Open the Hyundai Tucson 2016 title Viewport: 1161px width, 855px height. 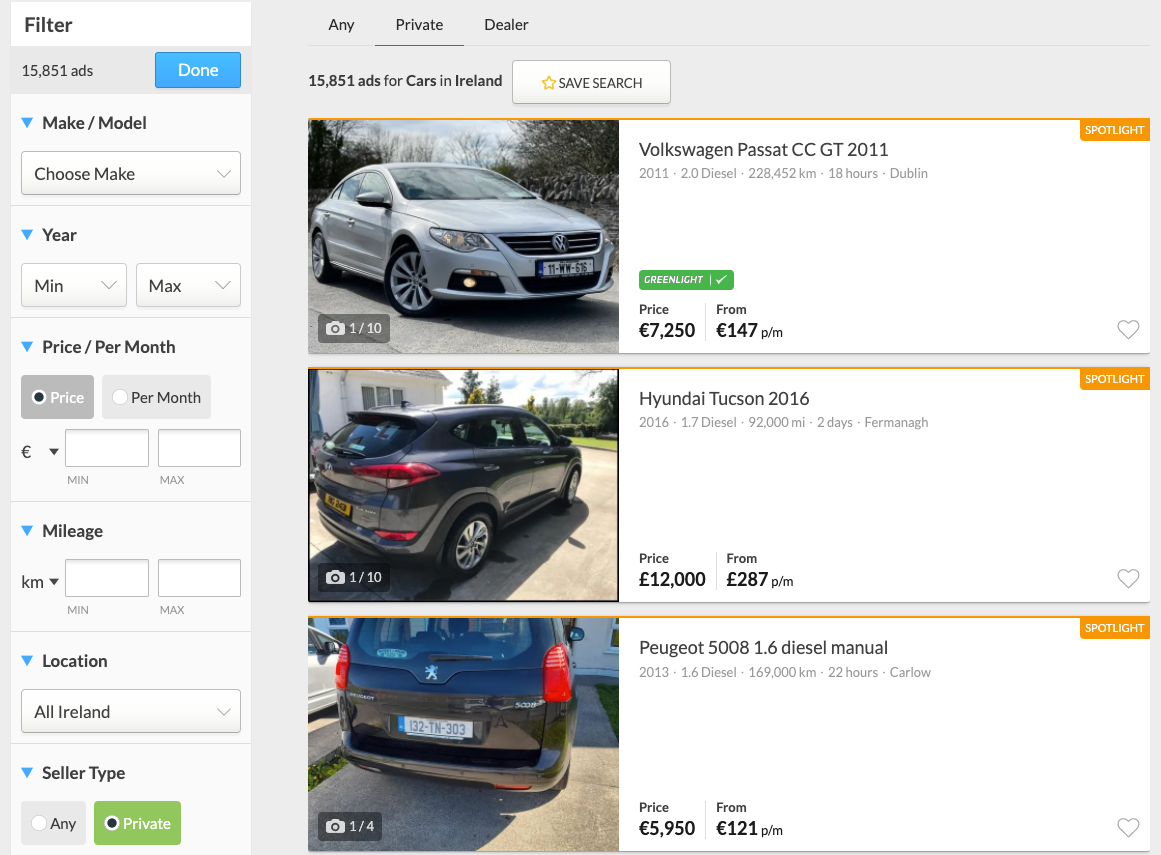724,398
